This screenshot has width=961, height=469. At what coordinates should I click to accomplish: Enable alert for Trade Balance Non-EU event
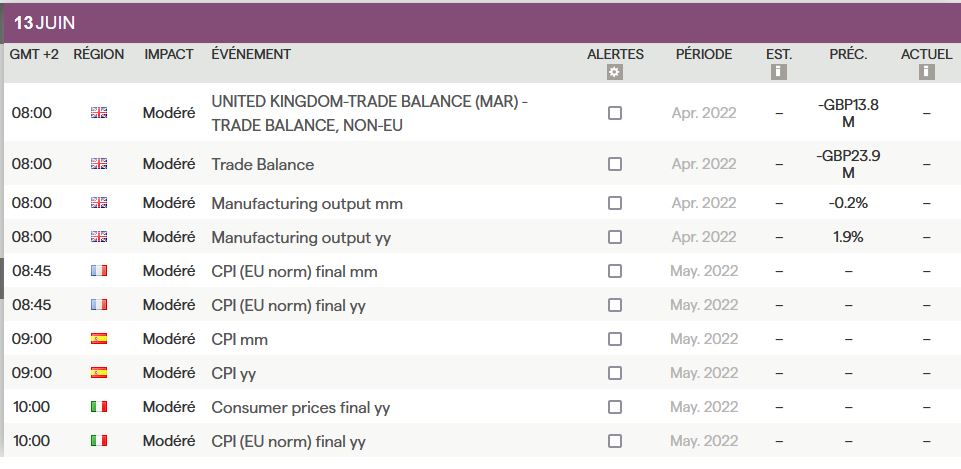615,113
